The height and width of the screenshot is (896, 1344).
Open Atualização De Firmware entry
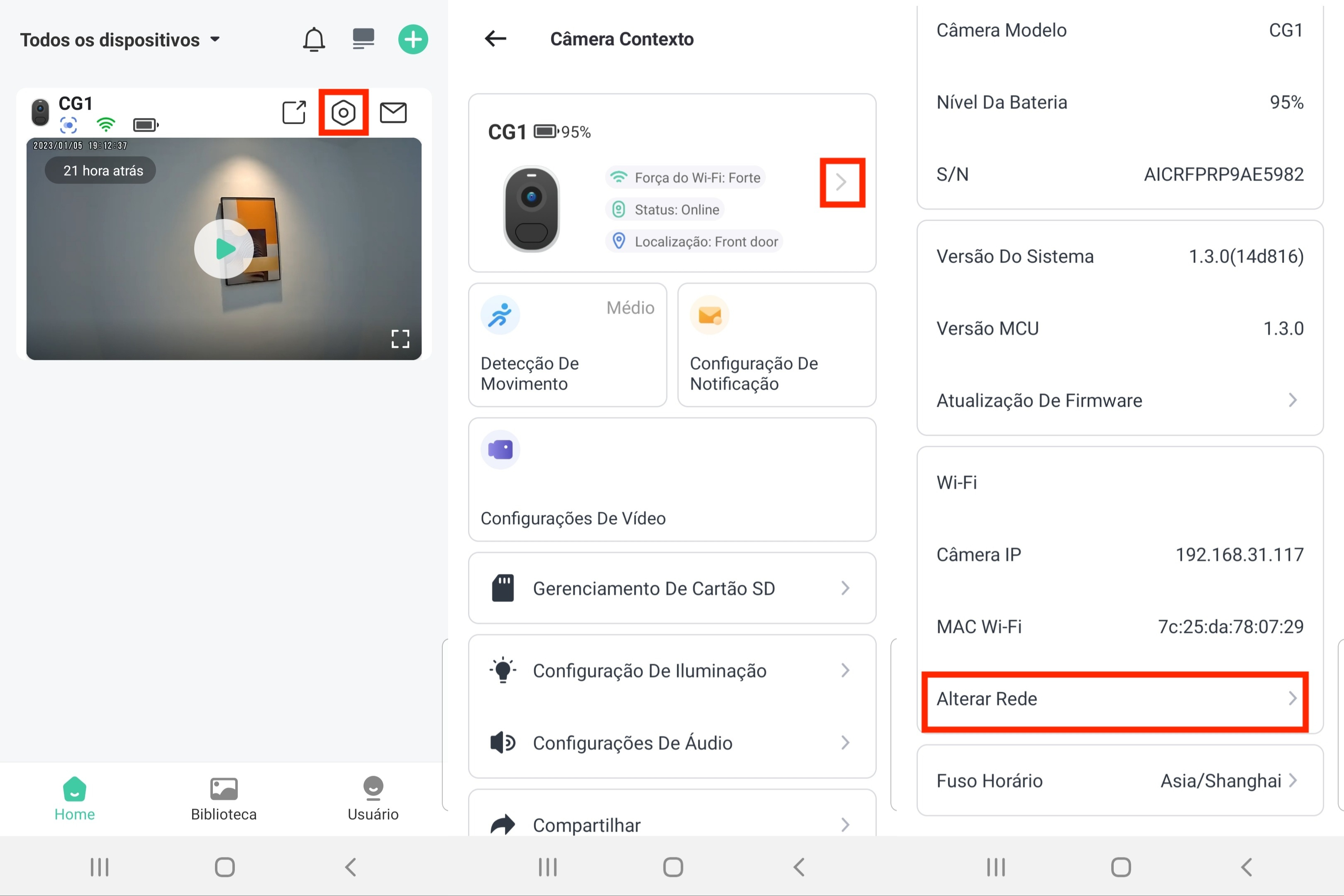(x=1120, y=400)
